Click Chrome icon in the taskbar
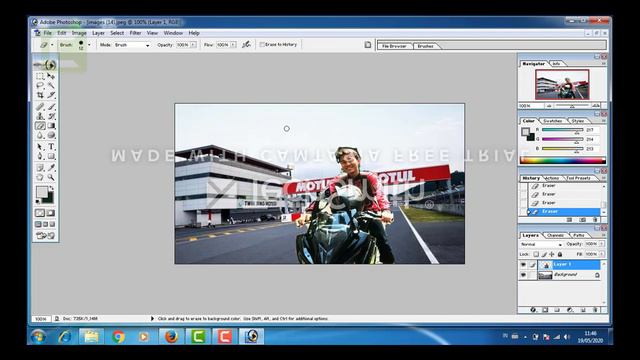 point(118,336)
